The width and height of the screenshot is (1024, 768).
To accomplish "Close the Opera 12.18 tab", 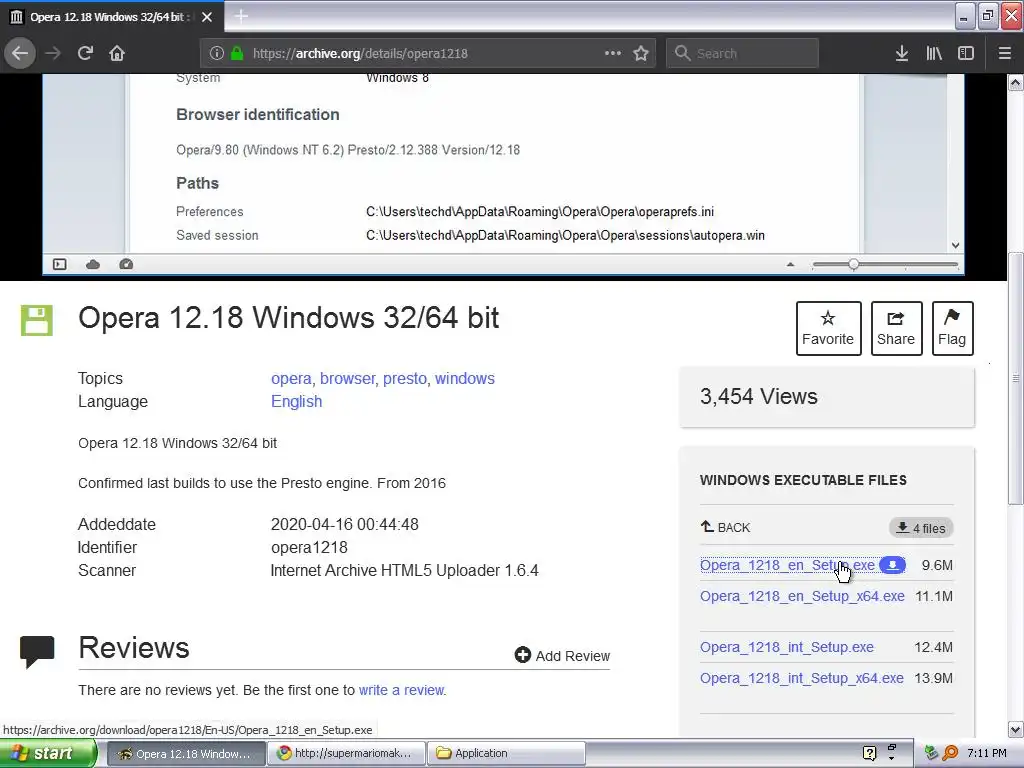I will point(207,17).
